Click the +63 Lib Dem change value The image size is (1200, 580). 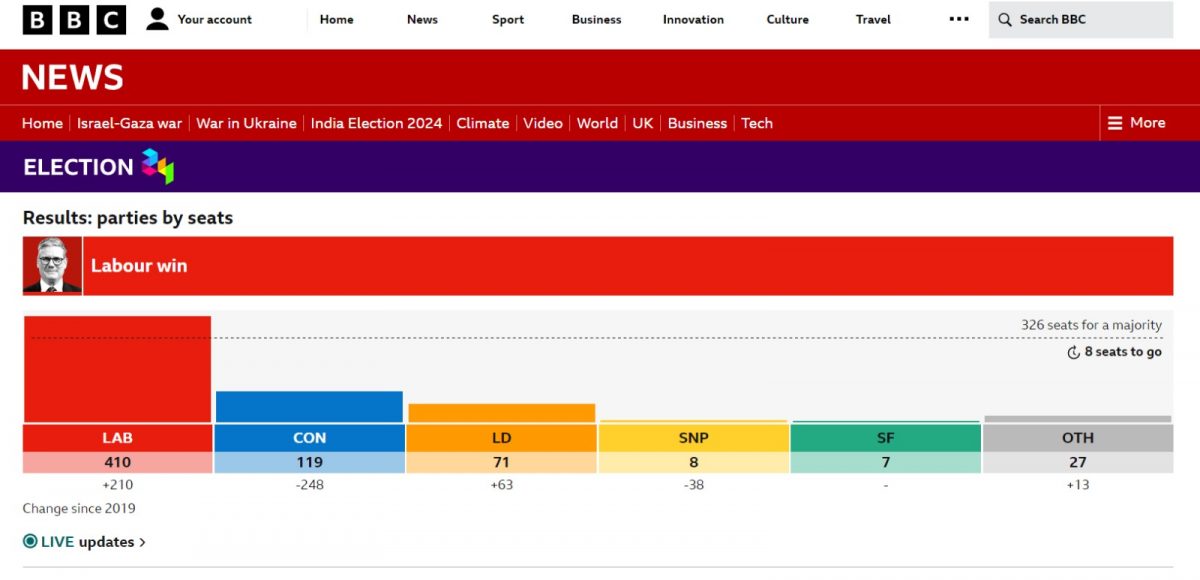(502, 485)
